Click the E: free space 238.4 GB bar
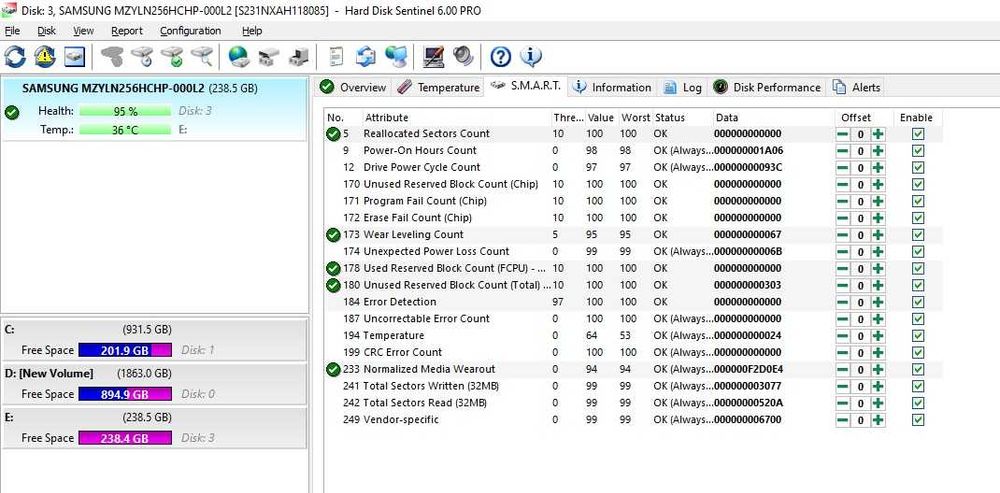The width and height of the screenshot is (1000, 493). [124, 438]
